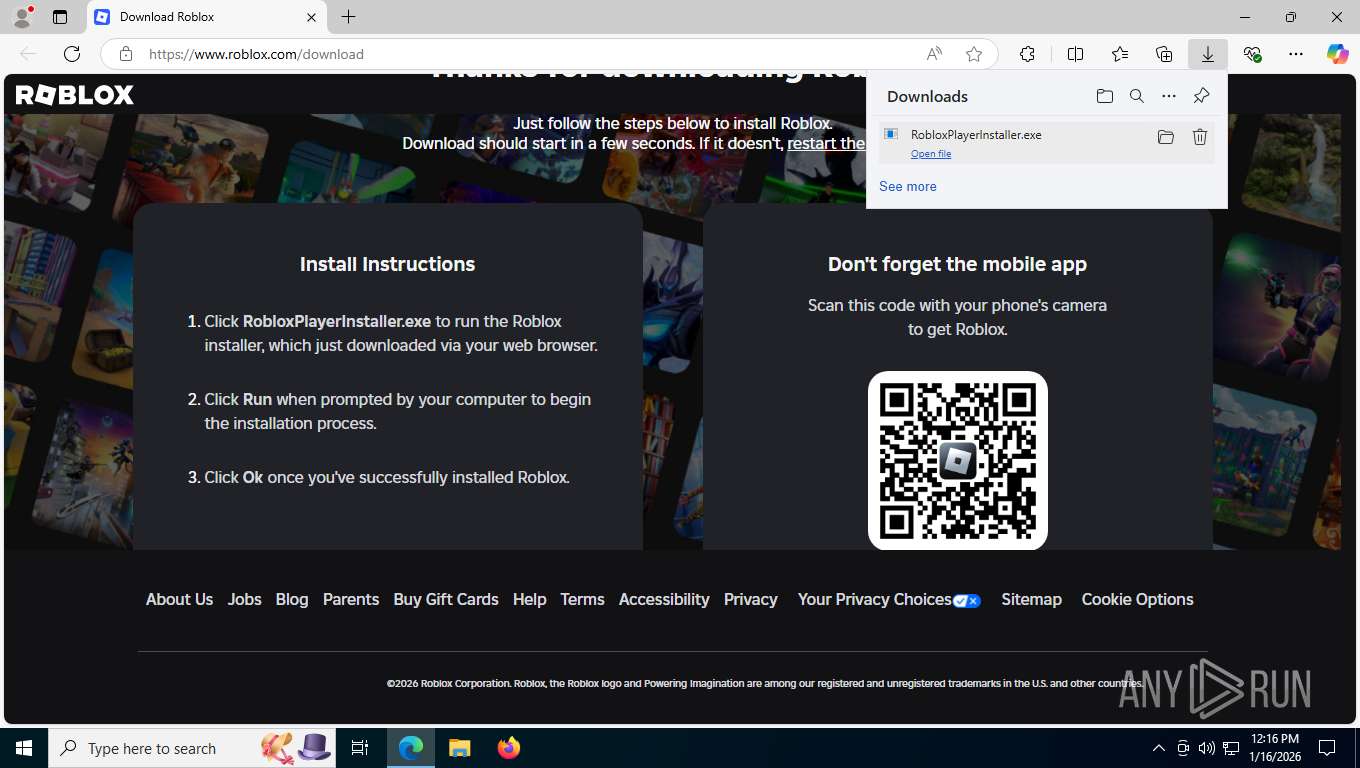Open the Privacy footer link

tap(750, 599)
